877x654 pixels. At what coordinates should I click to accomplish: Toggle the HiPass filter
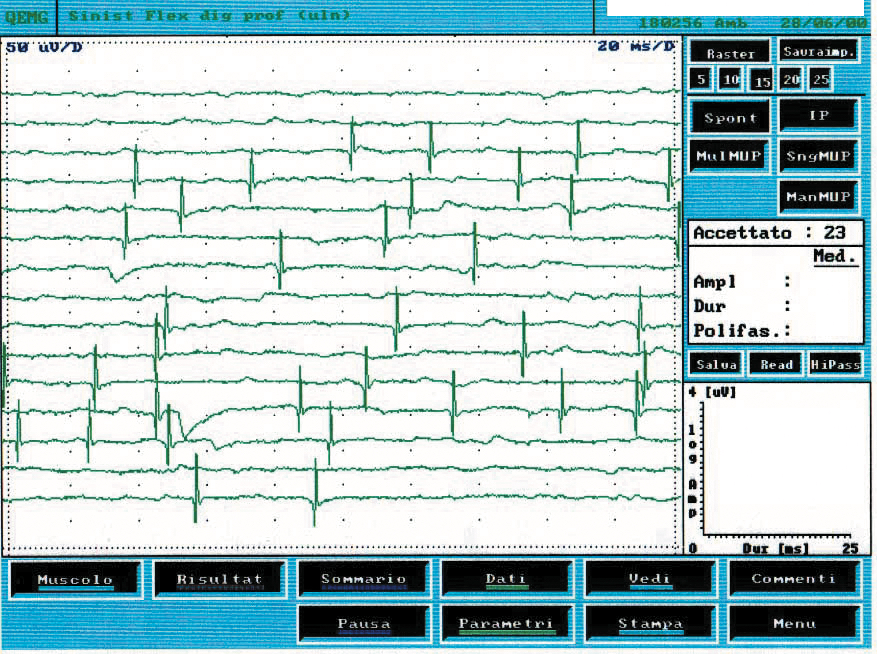(835, 365)
